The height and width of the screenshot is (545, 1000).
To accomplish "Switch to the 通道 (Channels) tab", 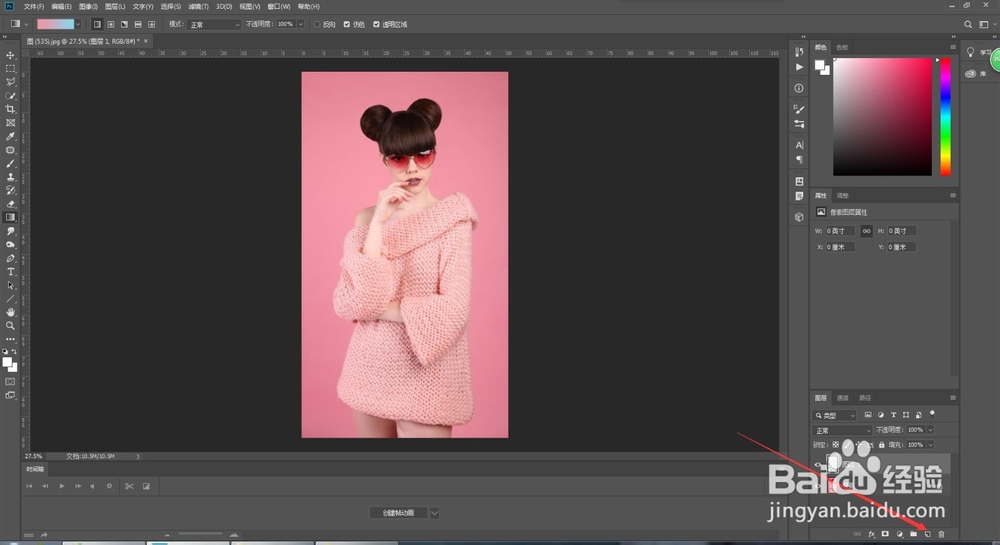I will [x=843, y=398].
